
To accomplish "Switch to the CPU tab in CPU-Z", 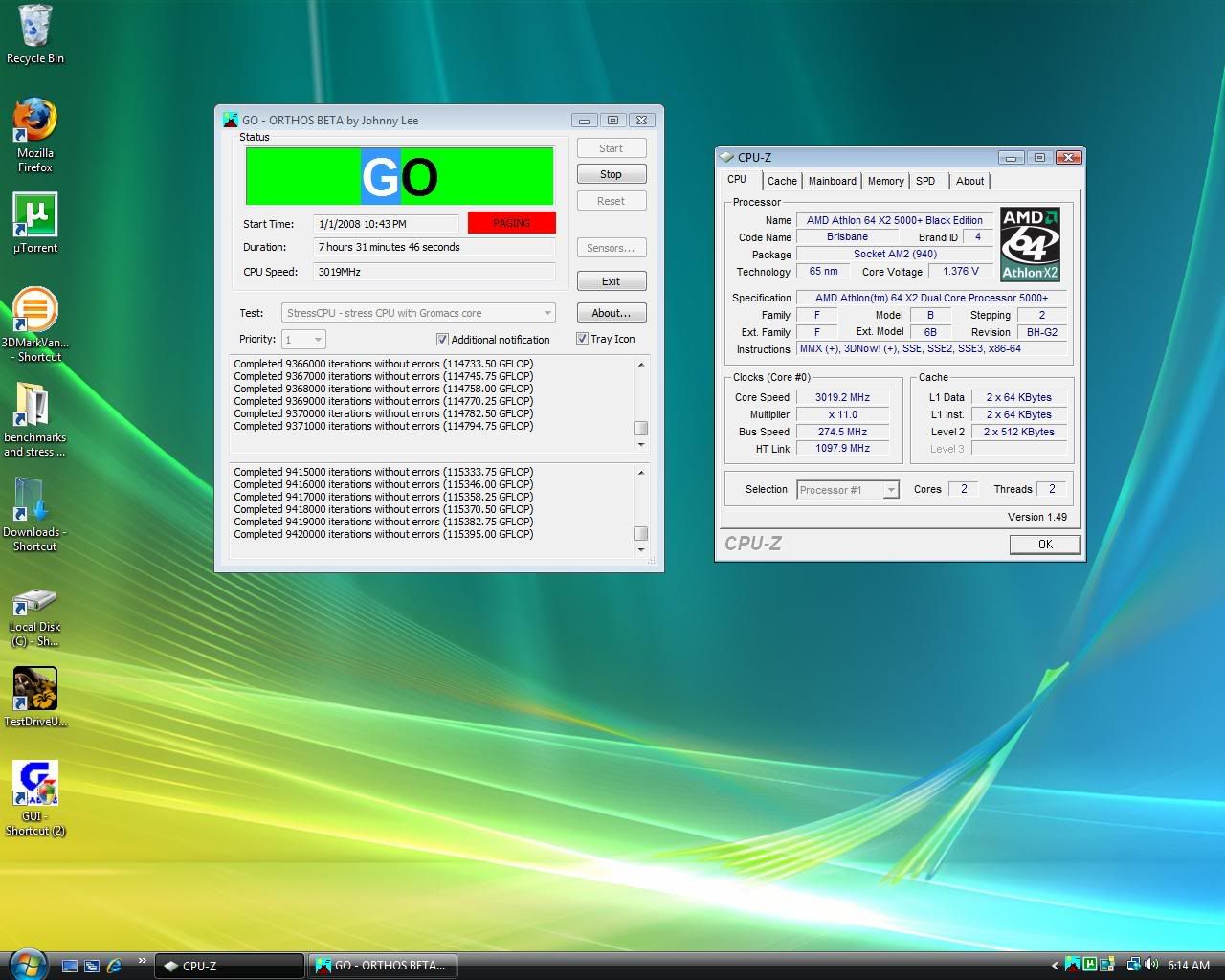I will click(x=737, y=180).
